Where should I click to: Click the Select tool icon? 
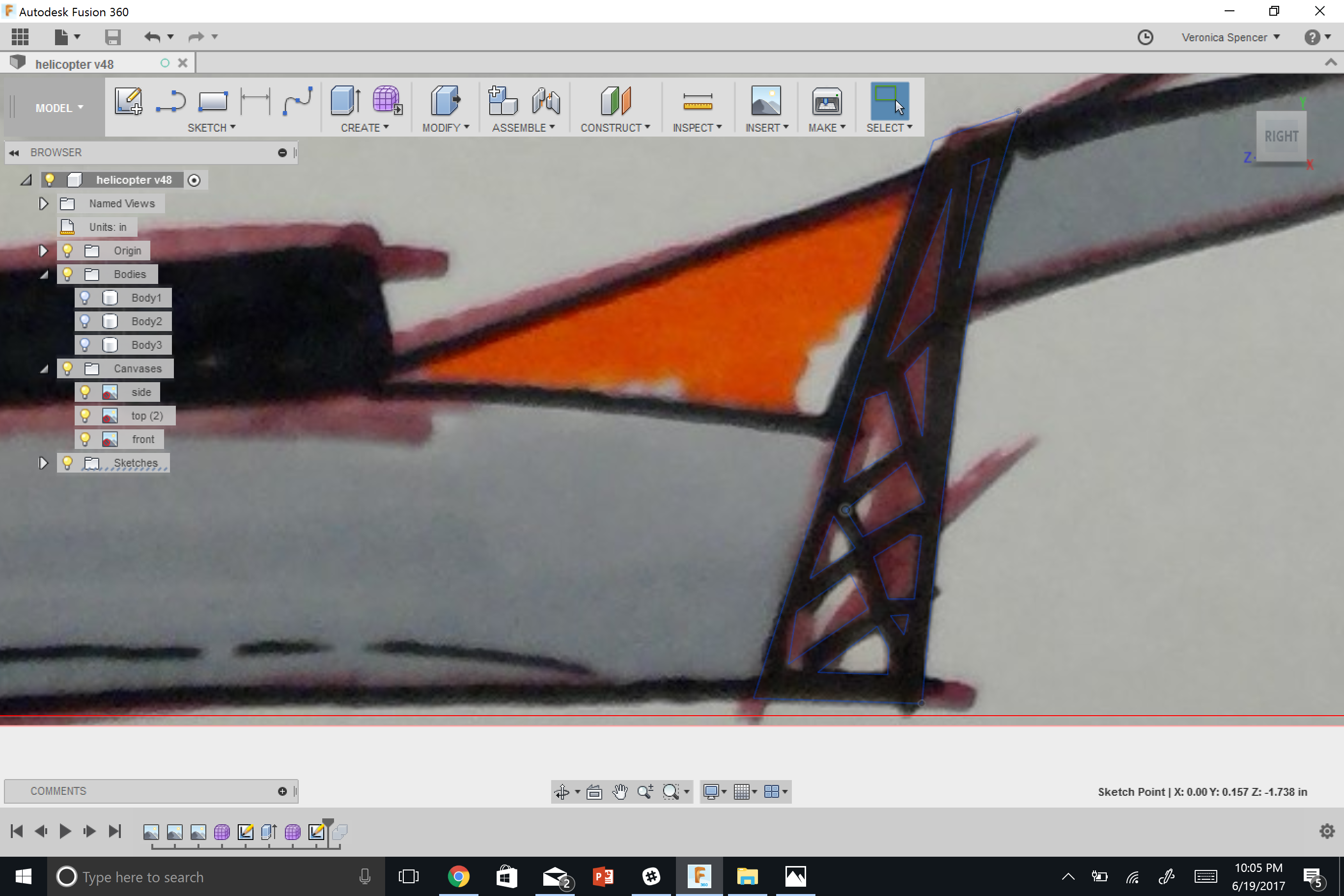890,101
